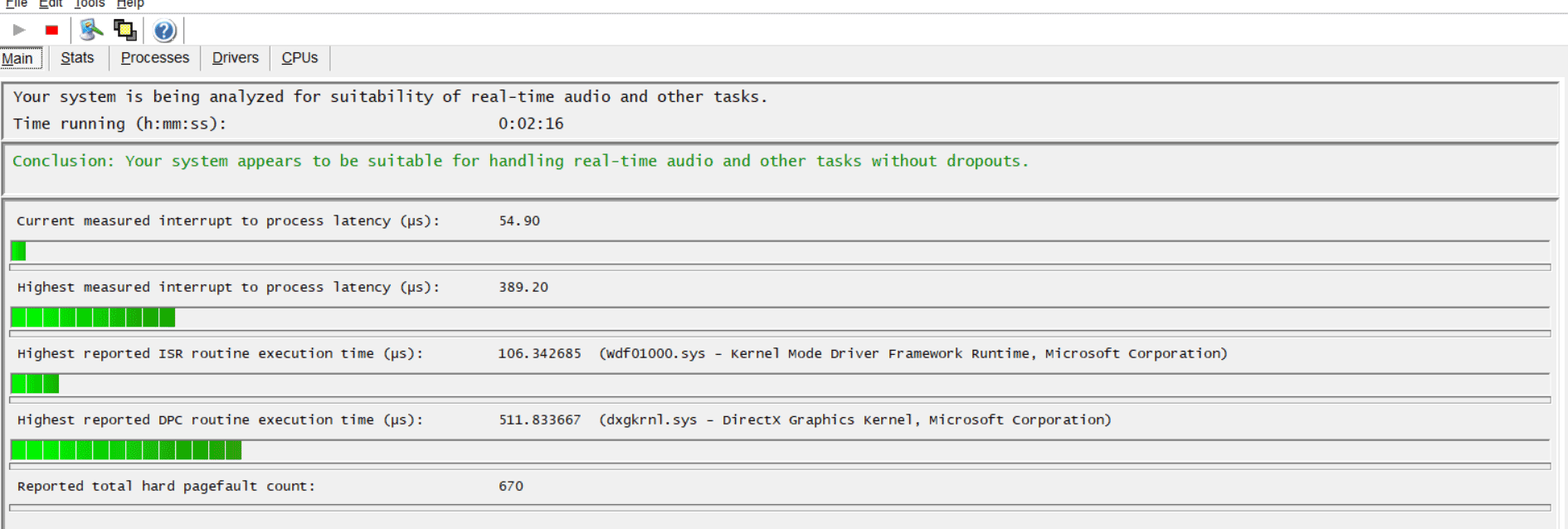Start the latency monitor with the play icon
This screenshot has height=529, width=1568.
(19, 31)
